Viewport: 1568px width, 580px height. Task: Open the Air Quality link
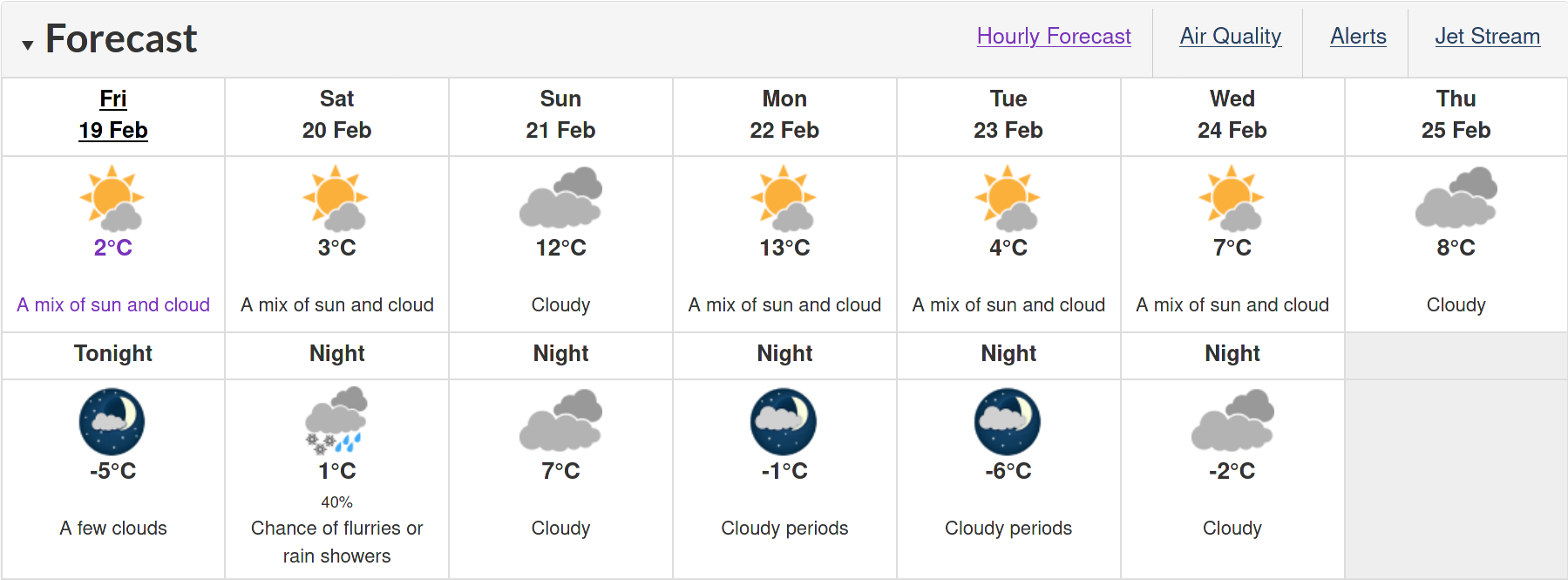[x=1230, y=37]
